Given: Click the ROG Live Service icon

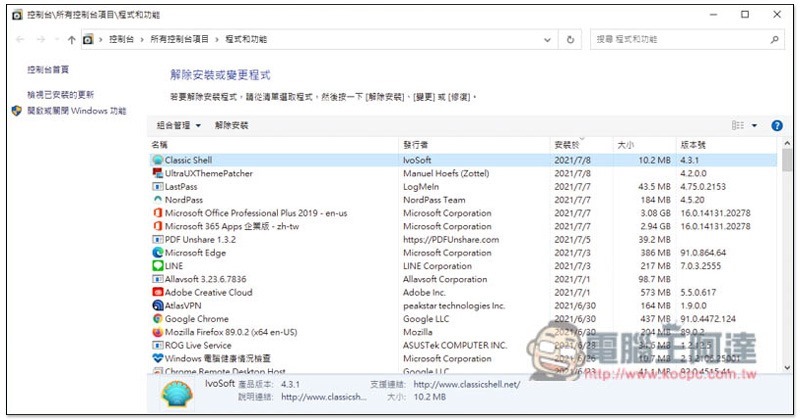Looking at the screenshot, I should tap(158, 346).
